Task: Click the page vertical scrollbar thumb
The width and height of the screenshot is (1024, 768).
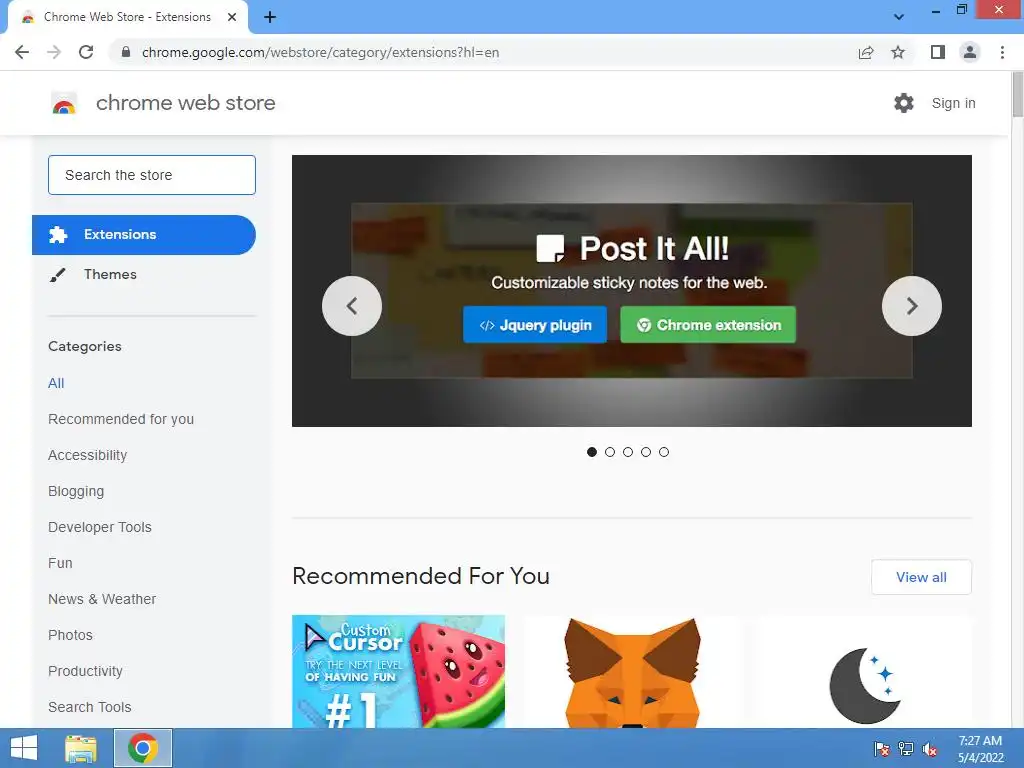Action: (1017, 95)
